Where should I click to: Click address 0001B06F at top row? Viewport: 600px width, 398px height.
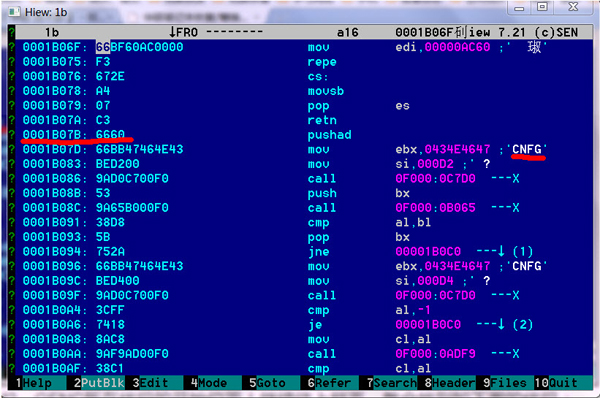[52, 47]
